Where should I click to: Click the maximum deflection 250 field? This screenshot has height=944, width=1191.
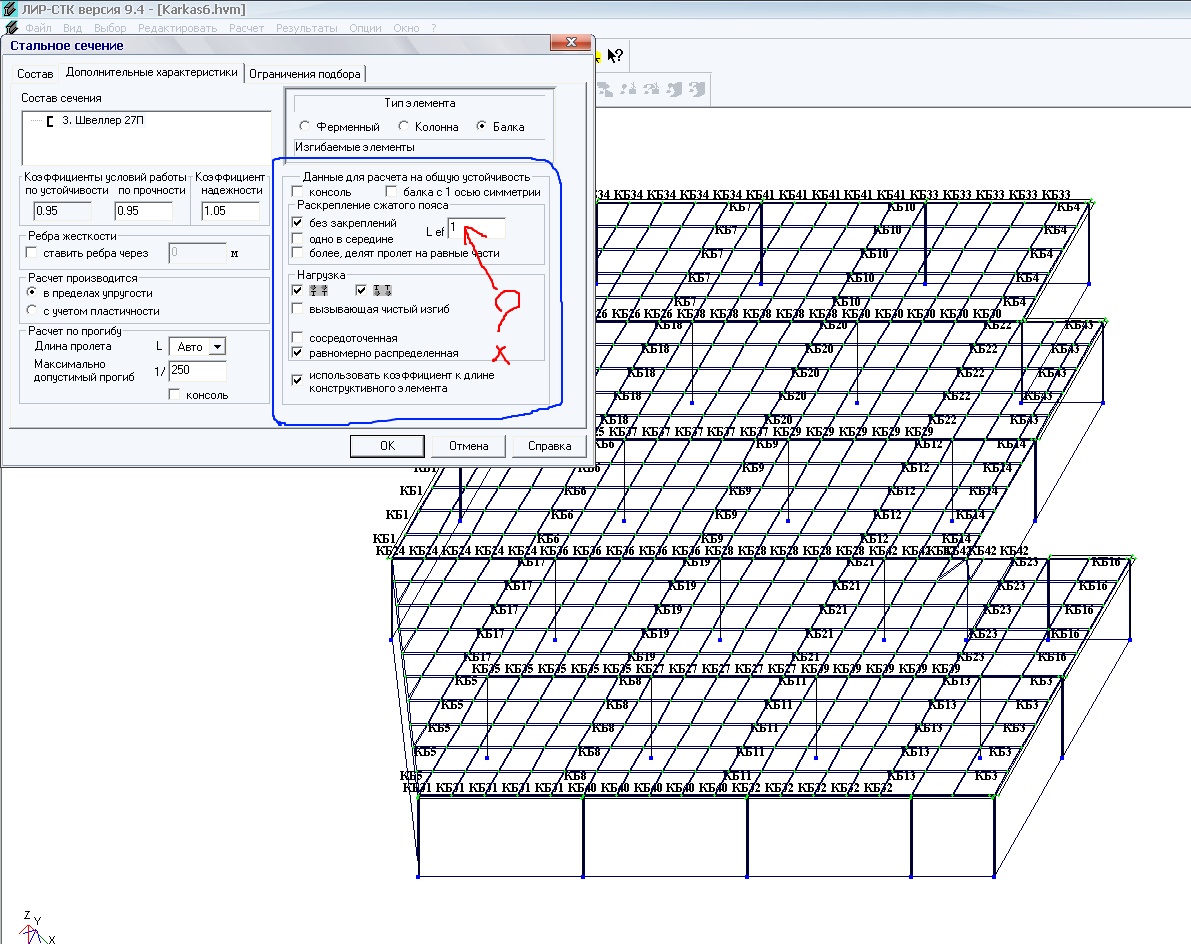point(197,372)
